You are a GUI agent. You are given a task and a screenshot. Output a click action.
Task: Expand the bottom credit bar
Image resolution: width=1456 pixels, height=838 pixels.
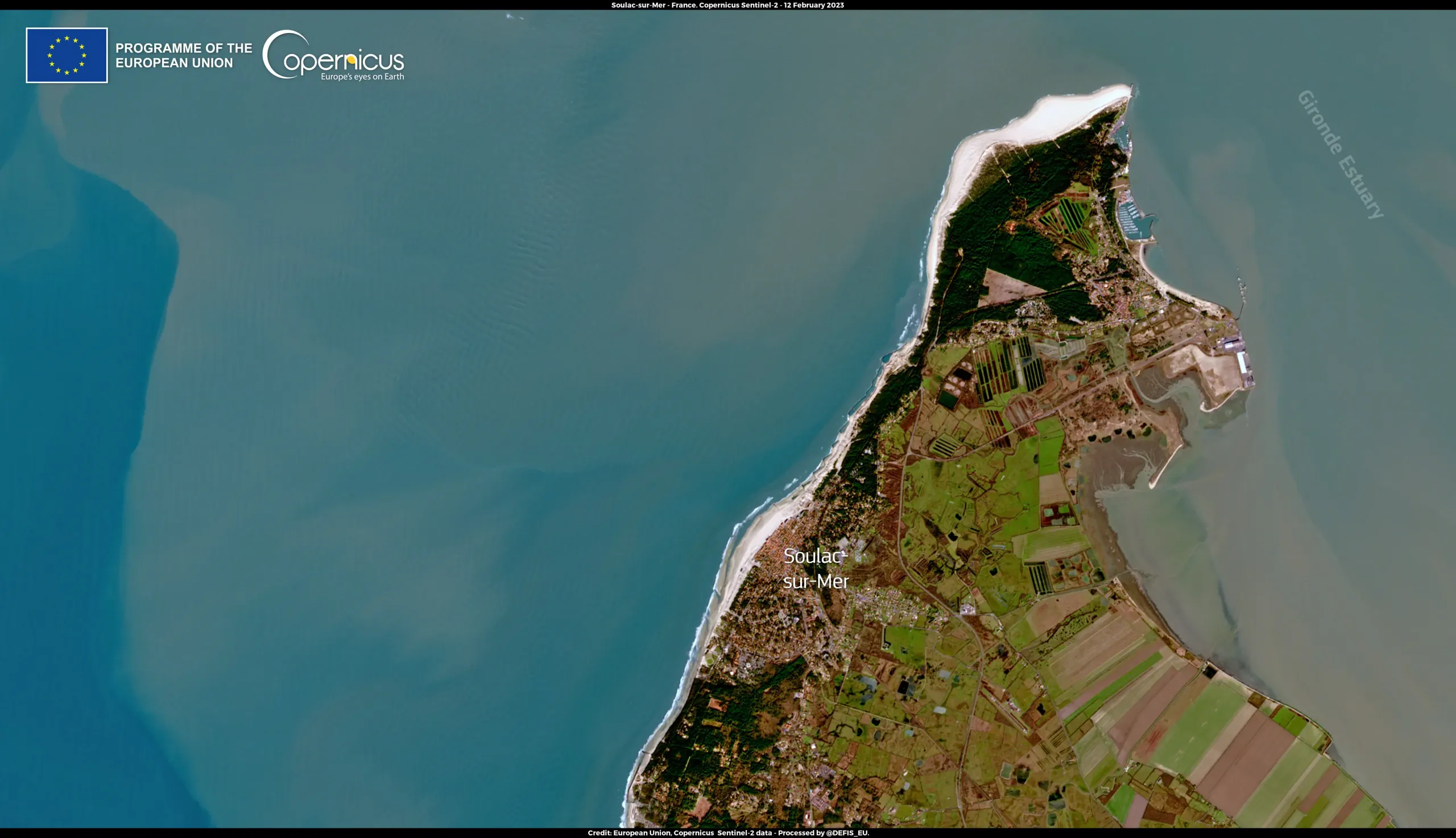[x=727, y=833]
